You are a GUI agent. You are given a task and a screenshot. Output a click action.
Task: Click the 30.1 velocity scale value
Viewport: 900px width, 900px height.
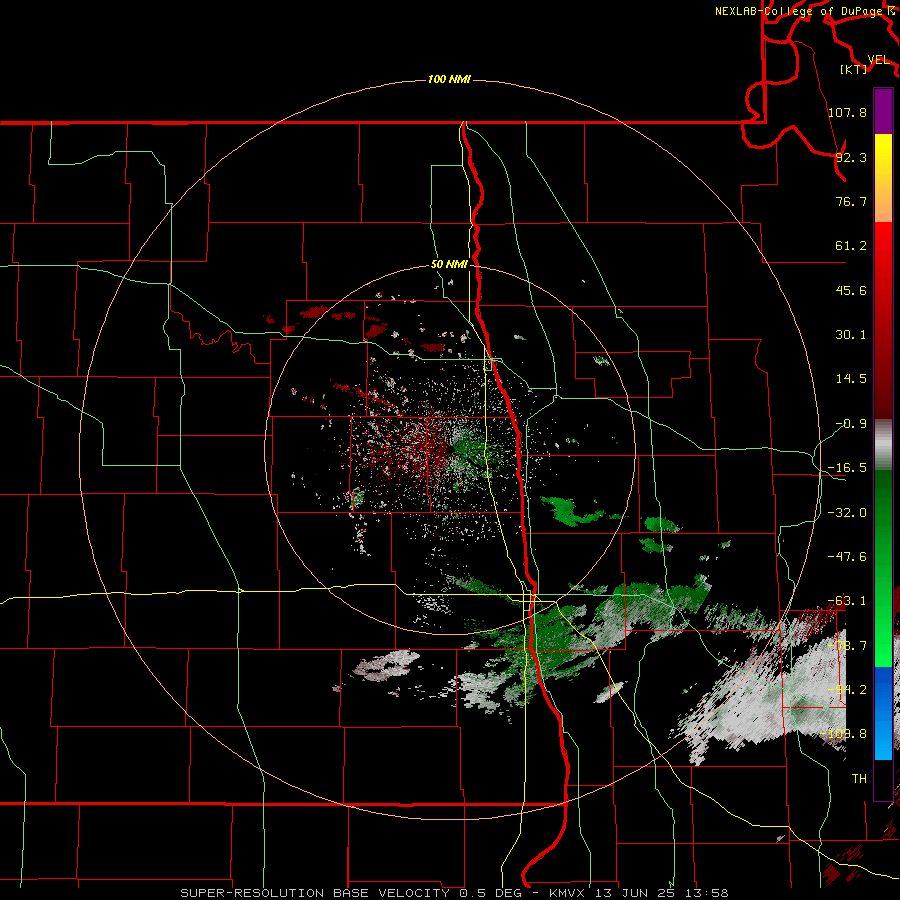851,335
